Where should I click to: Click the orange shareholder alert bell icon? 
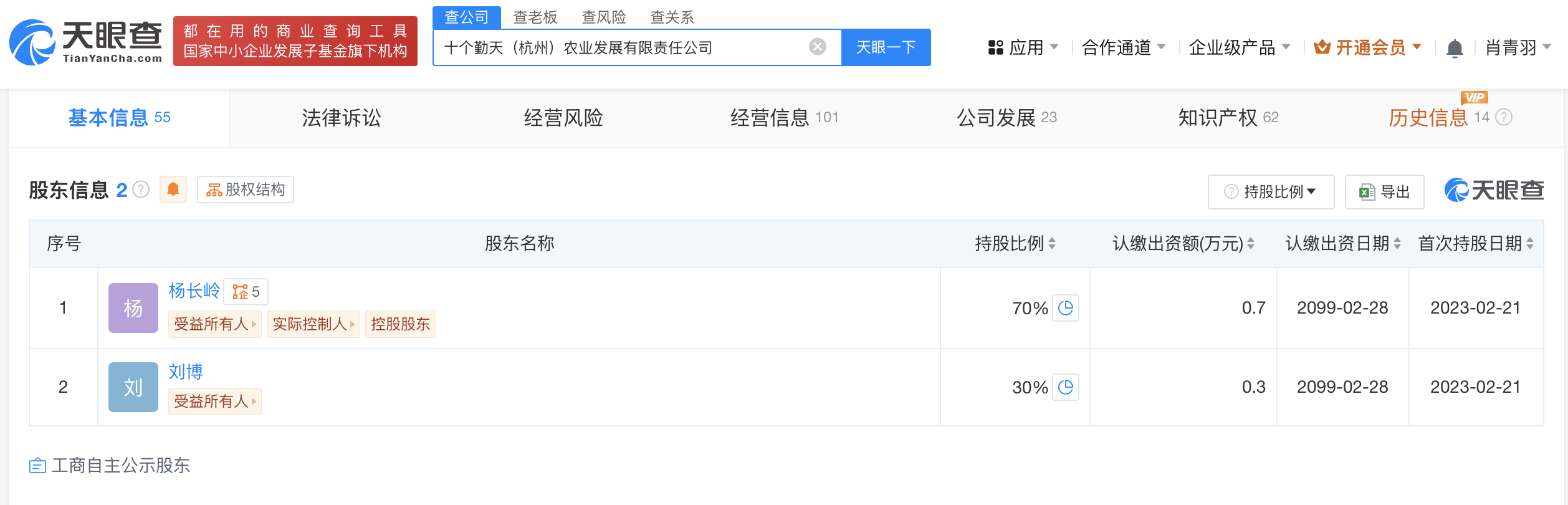[x=173, y=190]
